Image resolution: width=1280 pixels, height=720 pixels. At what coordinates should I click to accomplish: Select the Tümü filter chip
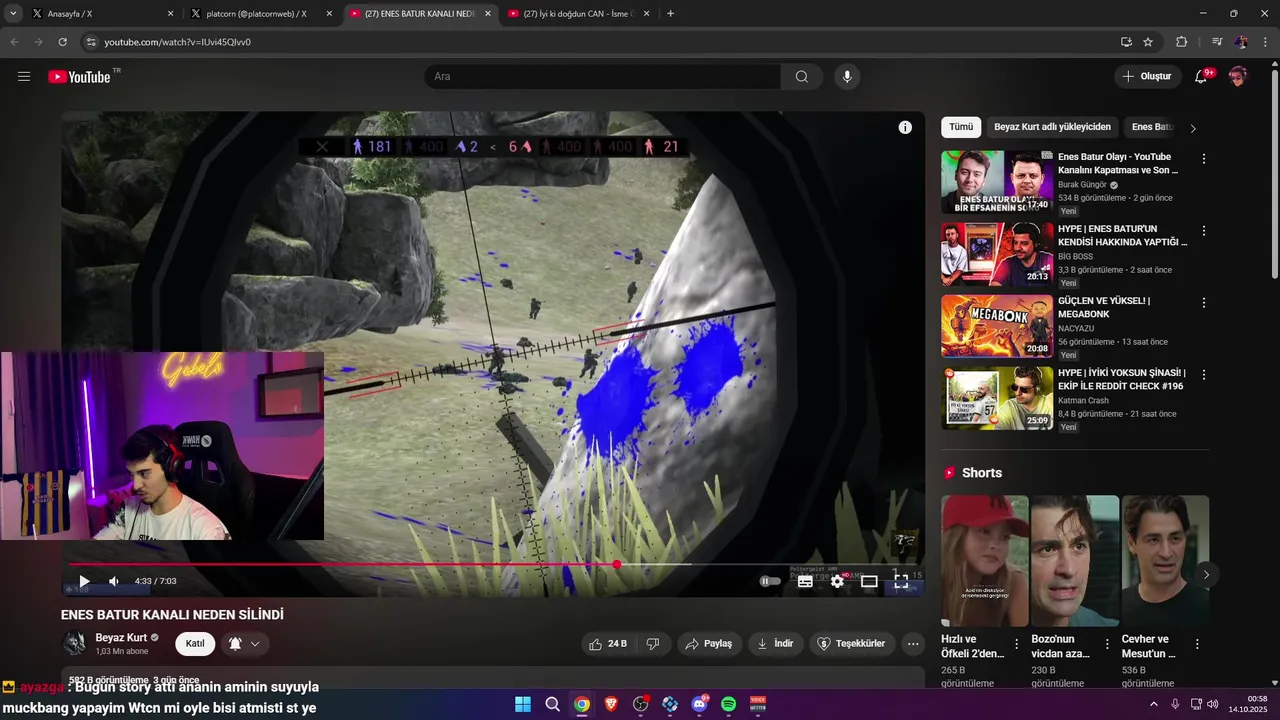961,127
